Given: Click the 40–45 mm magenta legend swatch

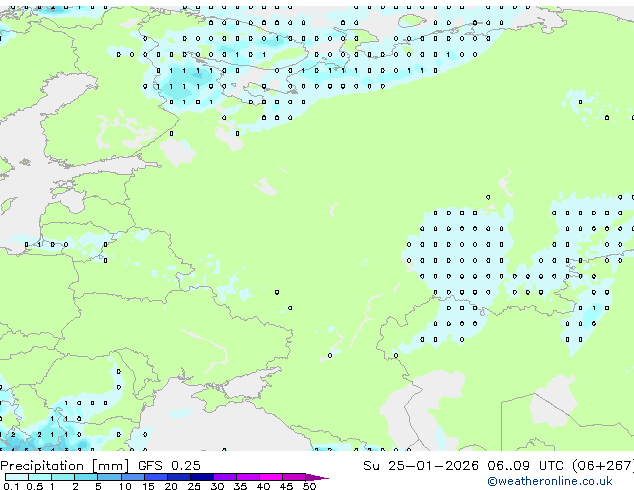Looking at the screenshot, I should pyautogui.click(x=271, y=477).
